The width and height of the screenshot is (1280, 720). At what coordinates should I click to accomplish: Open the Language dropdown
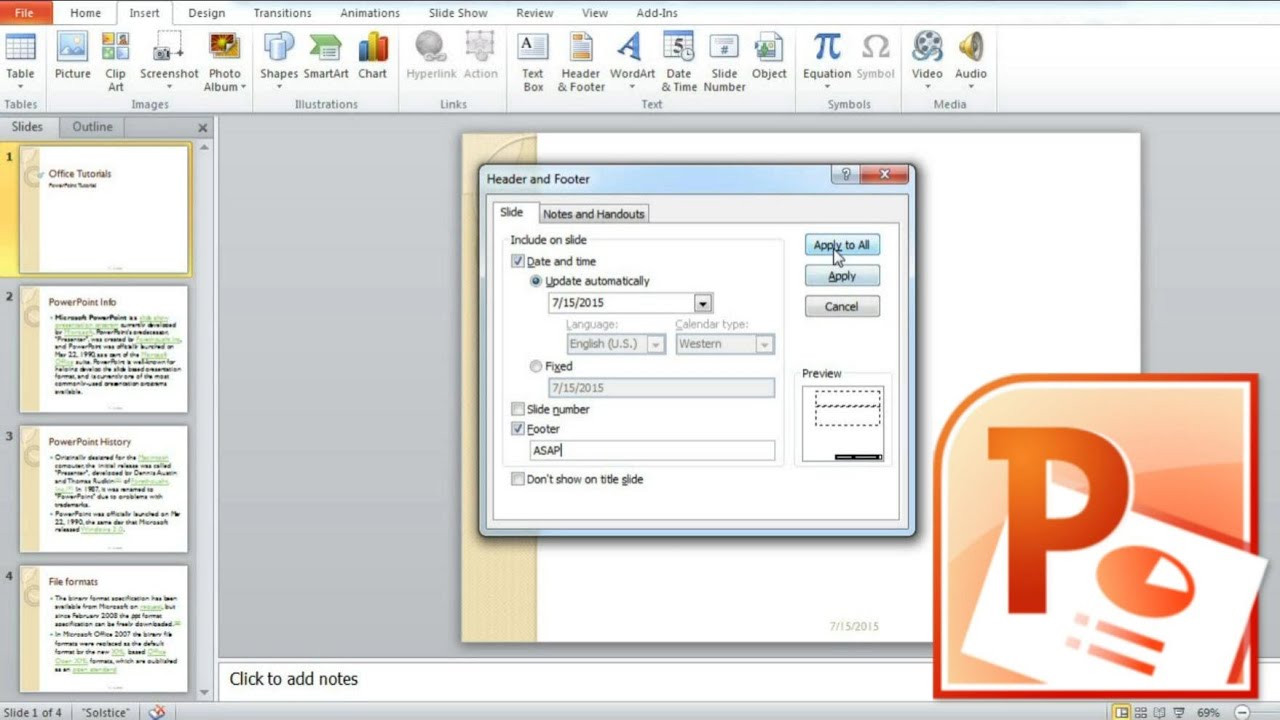(x=656, y=344)
